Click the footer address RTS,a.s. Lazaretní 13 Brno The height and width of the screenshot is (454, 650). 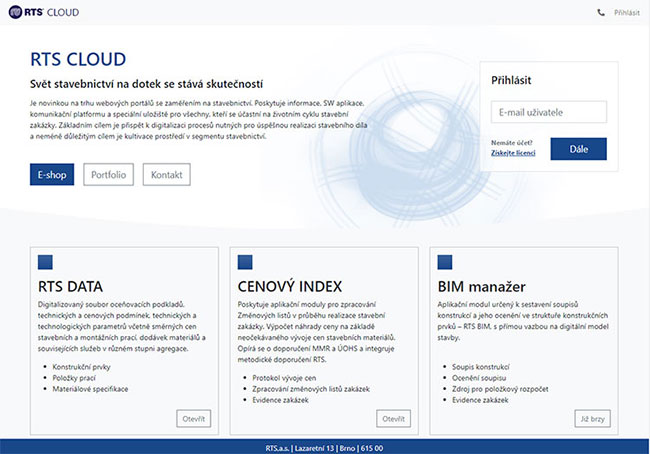(x=325, y=448)
